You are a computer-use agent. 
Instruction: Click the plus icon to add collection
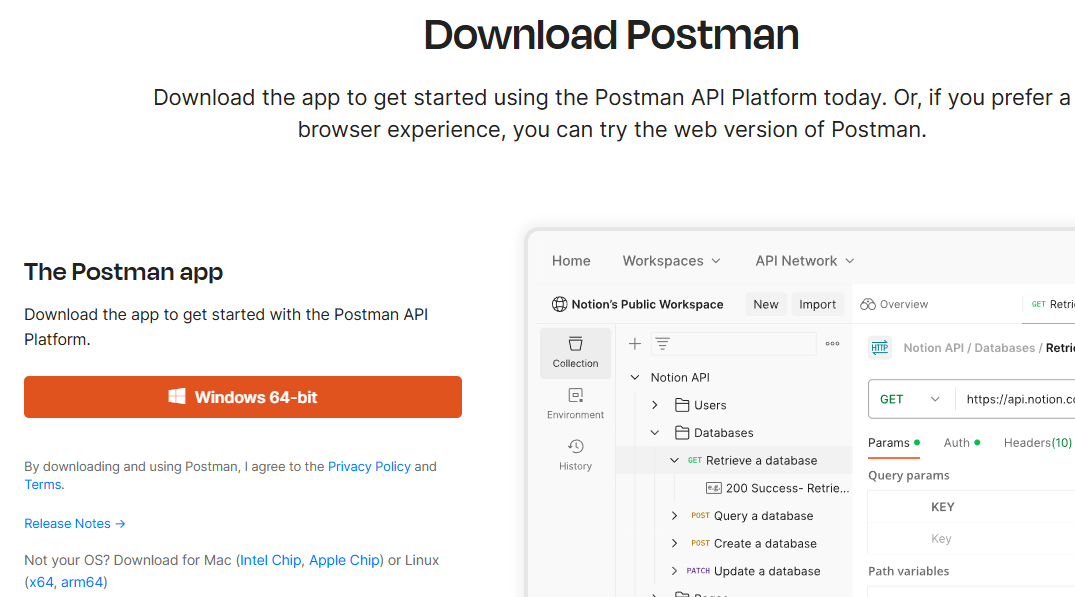[635, 344]
